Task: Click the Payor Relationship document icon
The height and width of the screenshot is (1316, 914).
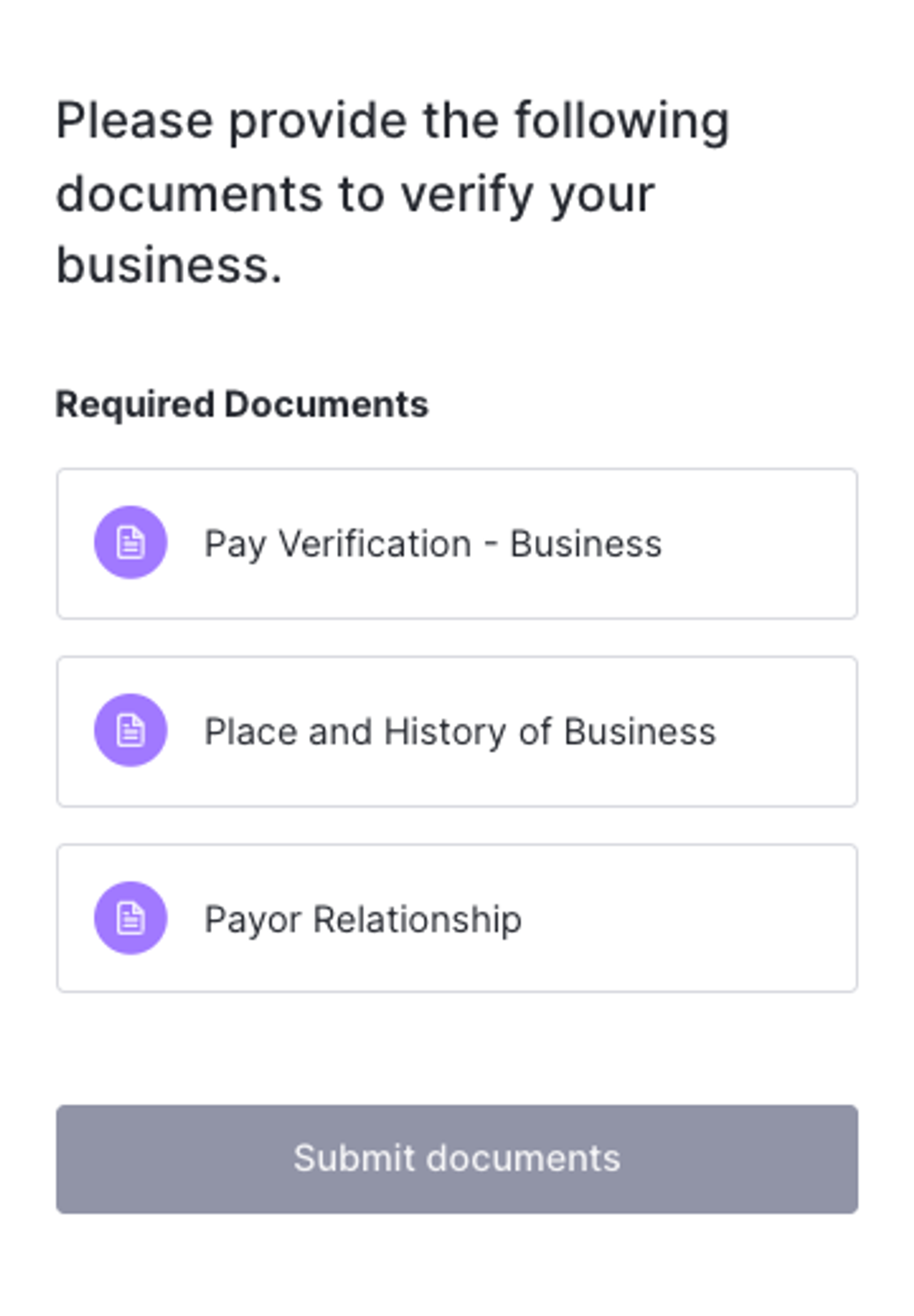Action: (131, 918)
